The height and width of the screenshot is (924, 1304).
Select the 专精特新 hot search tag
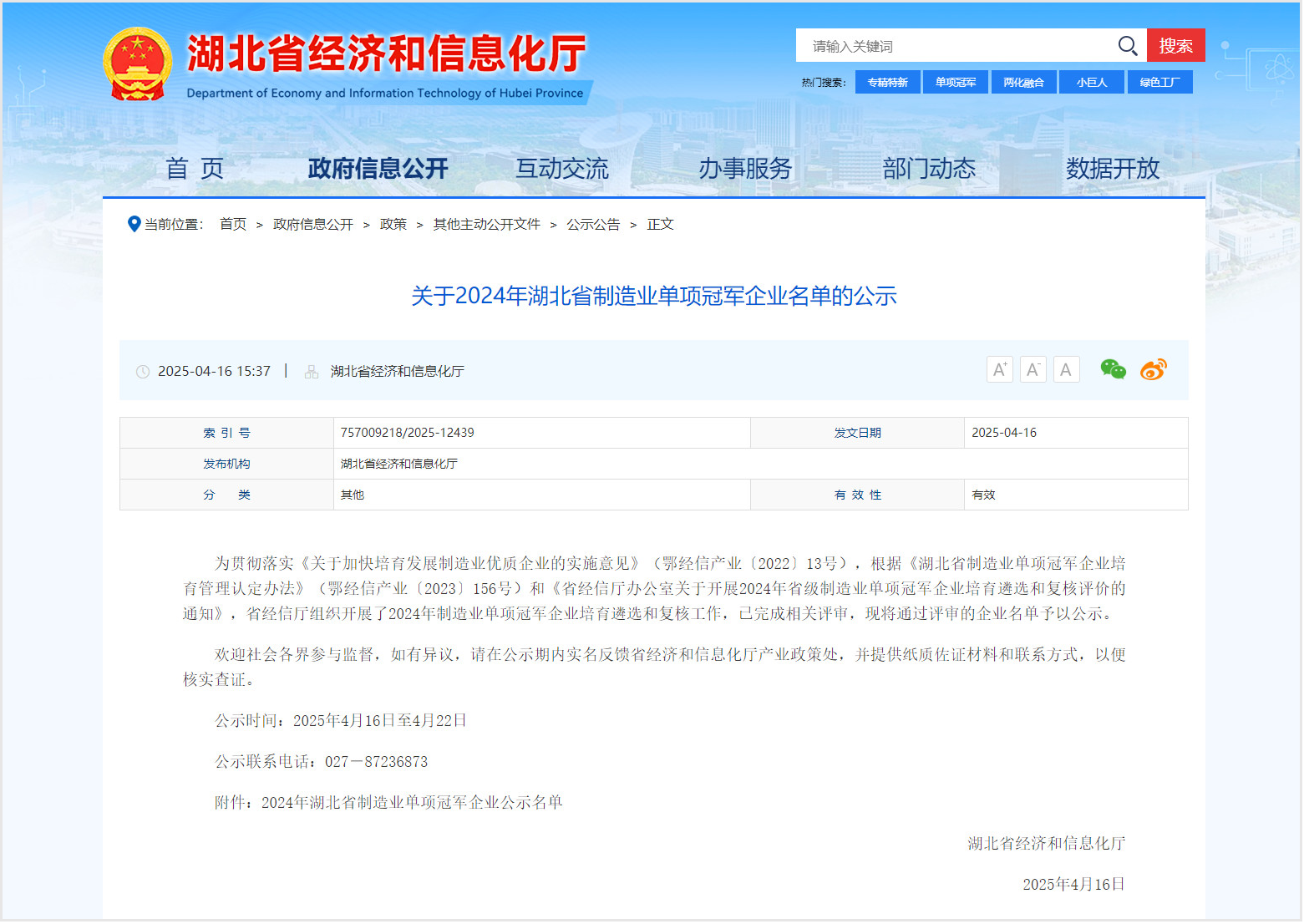pos(887,82)
